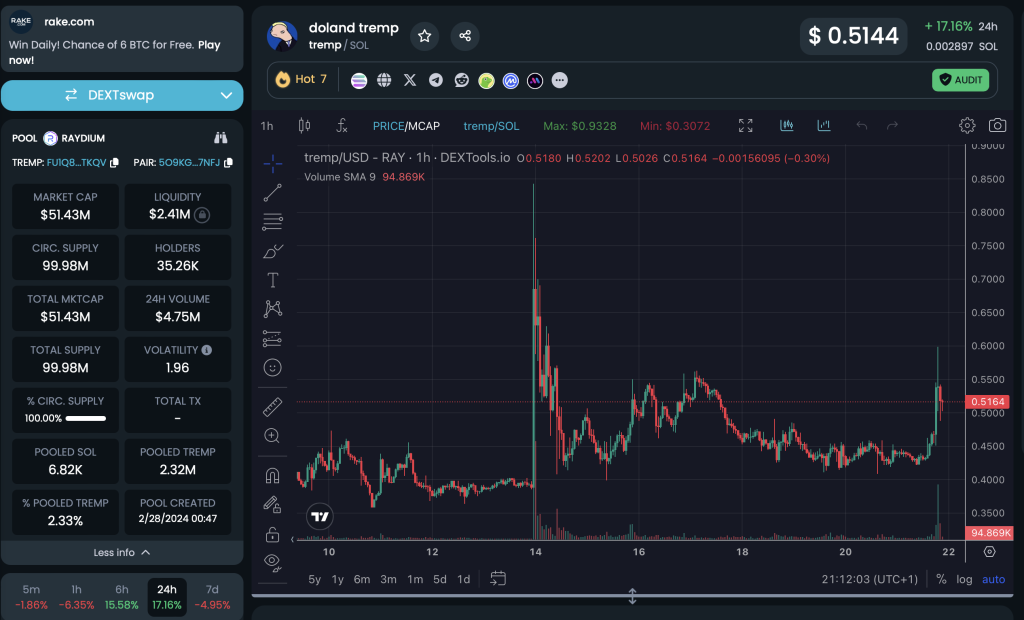Toggle hide all drawings eye icon
Image resolution: width=1024 pixels, height=620 pixels.
[x=272, y=563]
